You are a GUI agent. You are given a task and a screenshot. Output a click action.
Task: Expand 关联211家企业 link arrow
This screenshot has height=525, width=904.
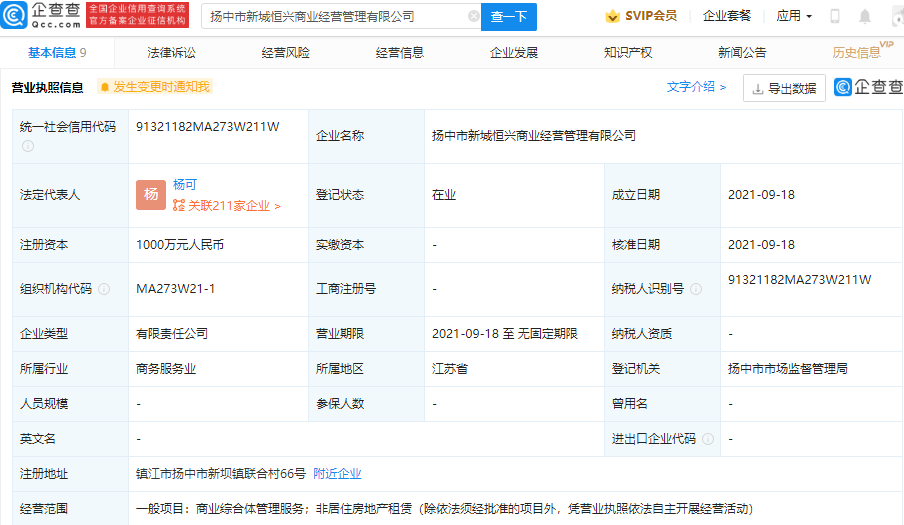(277, 206)
